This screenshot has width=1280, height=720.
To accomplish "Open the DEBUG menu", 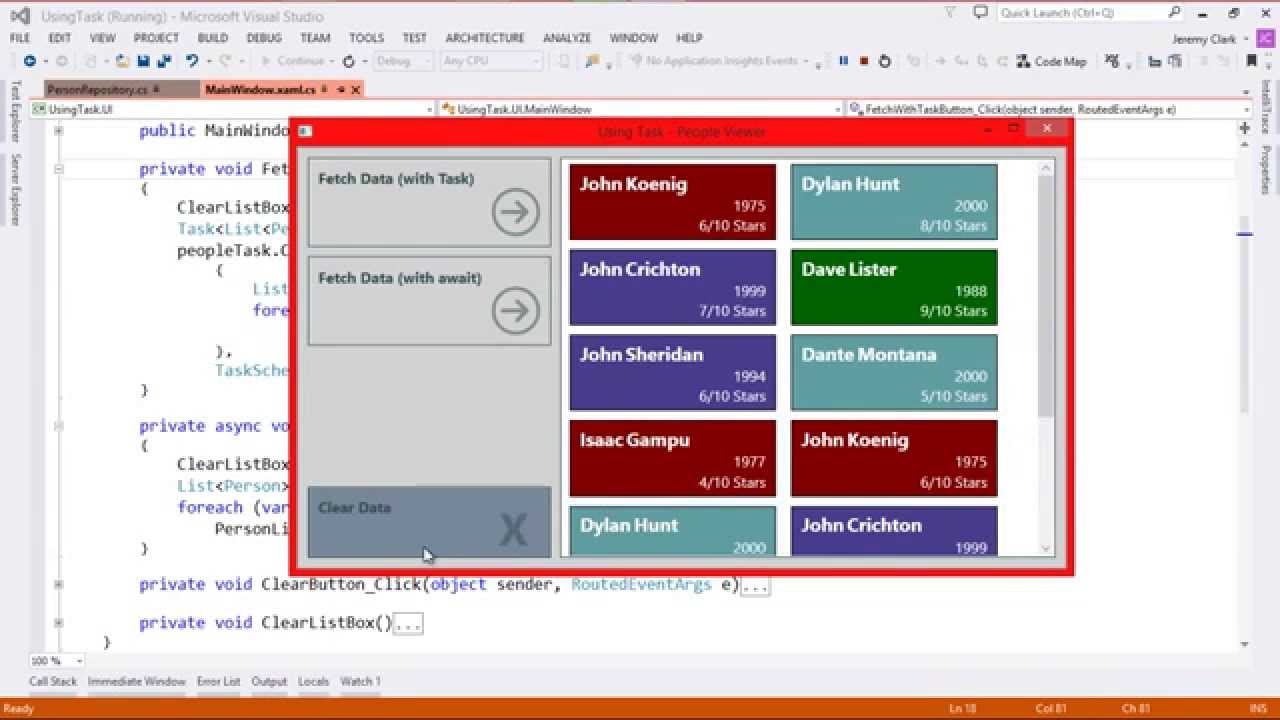I will point(264,38).
